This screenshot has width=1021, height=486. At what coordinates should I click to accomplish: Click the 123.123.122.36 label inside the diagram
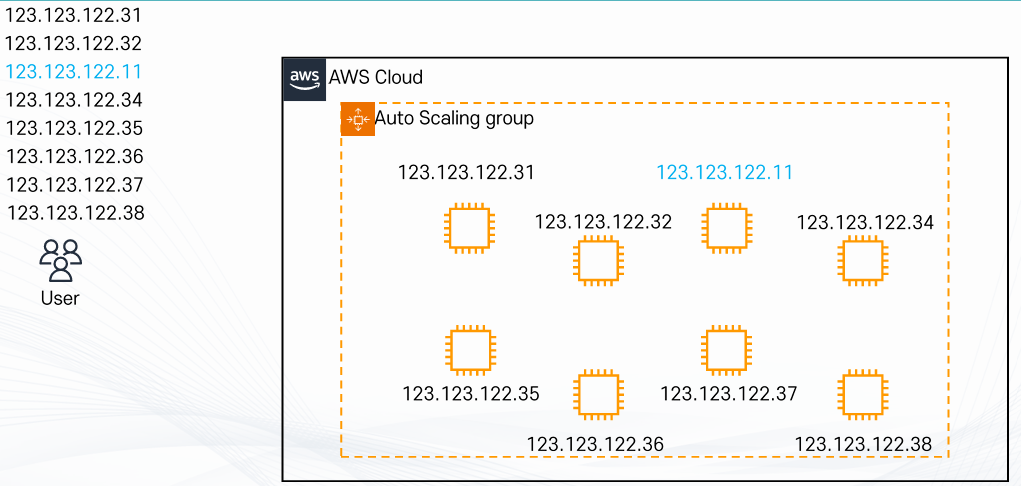pos(595,444)
